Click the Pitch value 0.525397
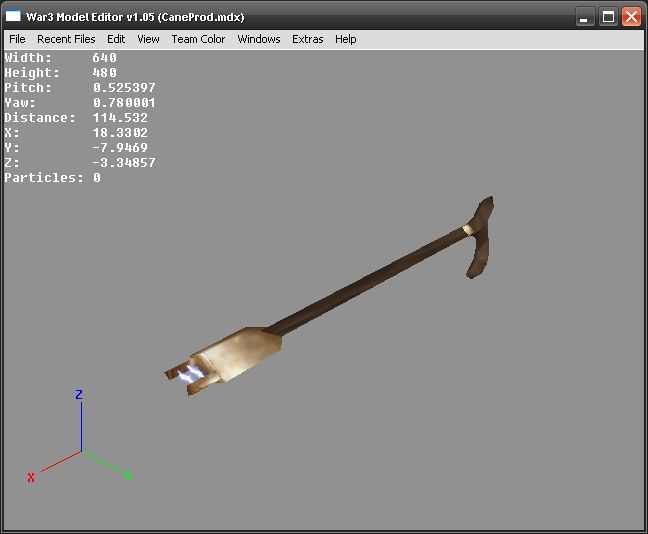Viewport: 648px width, 534px height. point(124,88)
